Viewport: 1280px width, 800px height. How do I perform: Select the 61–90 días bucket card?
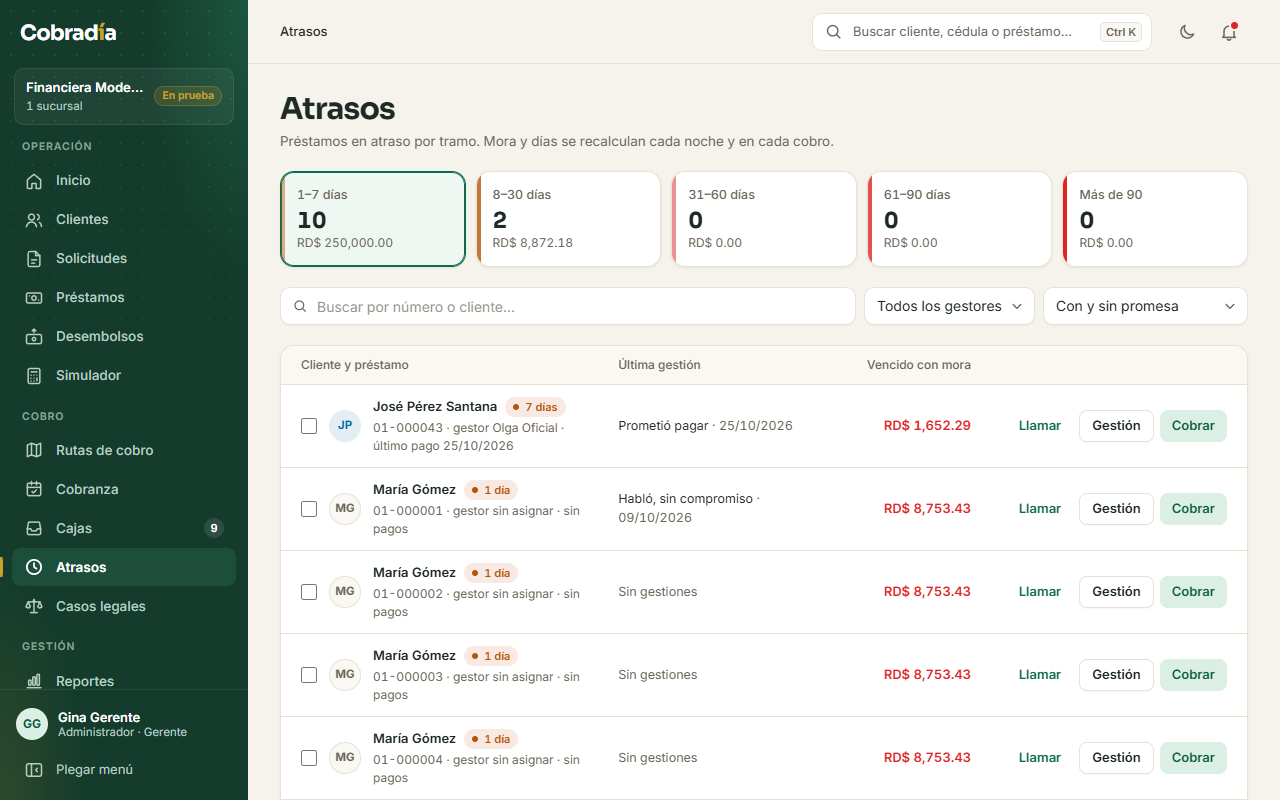tap(959, 219)
